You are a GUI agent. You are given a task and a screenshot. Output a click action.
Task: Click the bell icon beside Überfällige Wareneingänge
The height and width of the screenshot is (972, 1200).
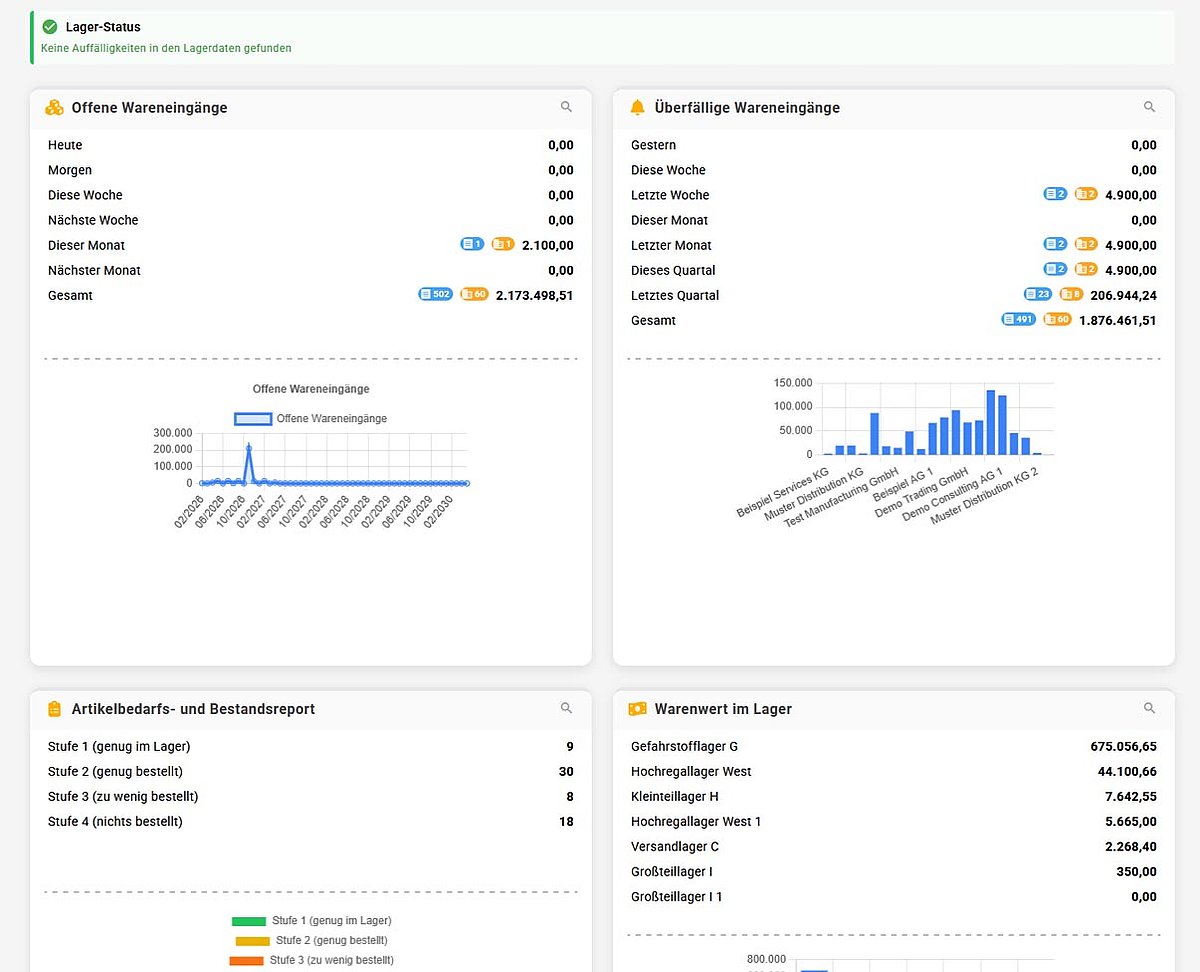[637, 108]
